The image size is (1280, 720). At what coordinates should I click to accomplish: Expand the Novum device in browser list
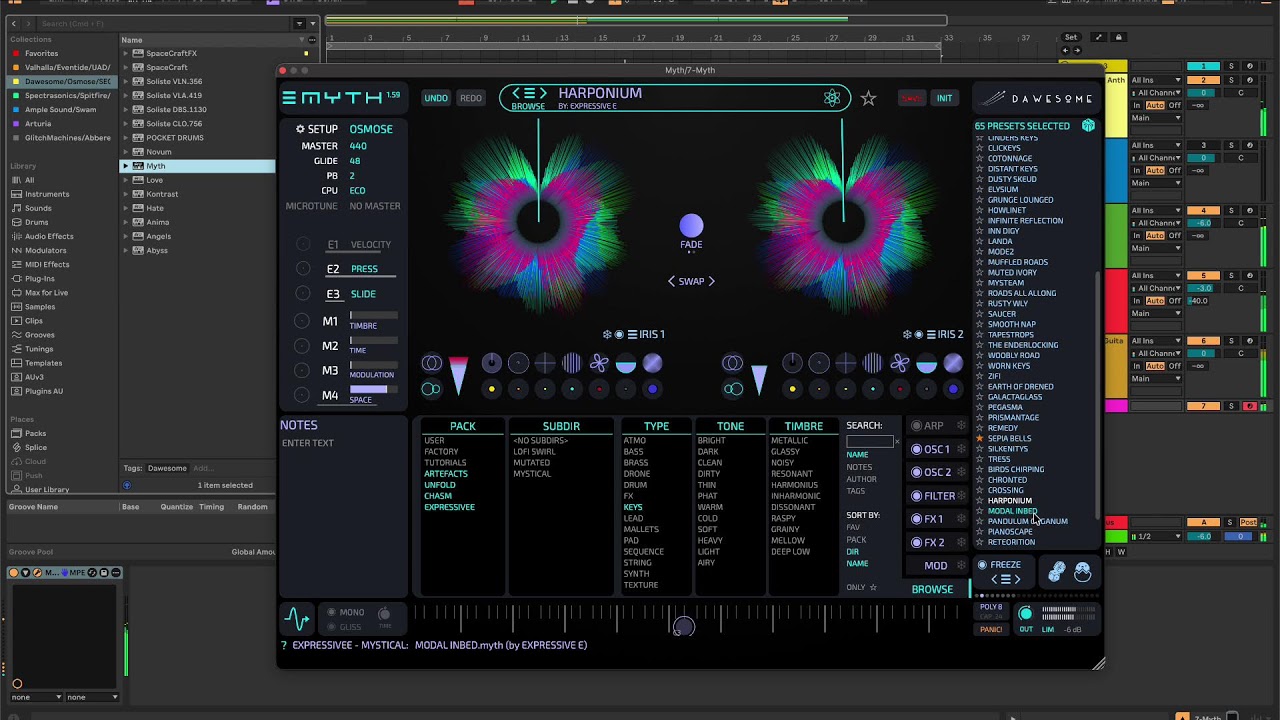(125, 152)
